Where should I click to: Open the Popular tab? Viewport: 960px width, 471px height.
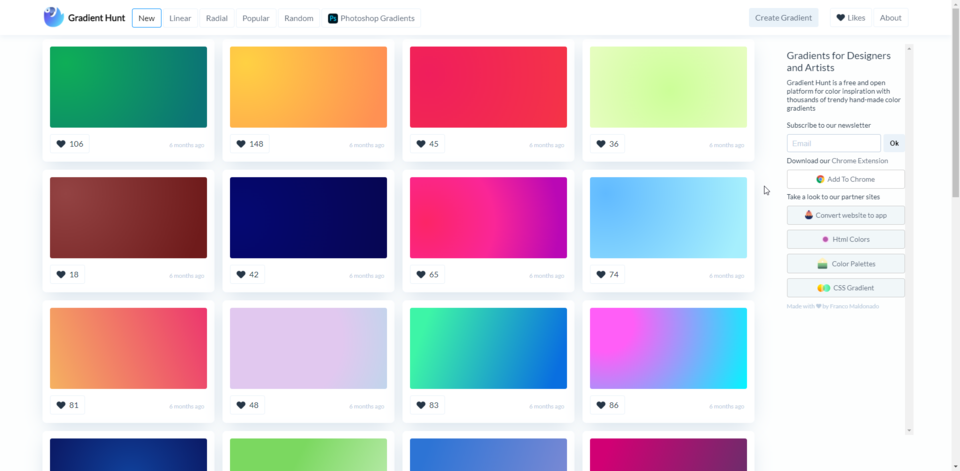pos(256,18)
